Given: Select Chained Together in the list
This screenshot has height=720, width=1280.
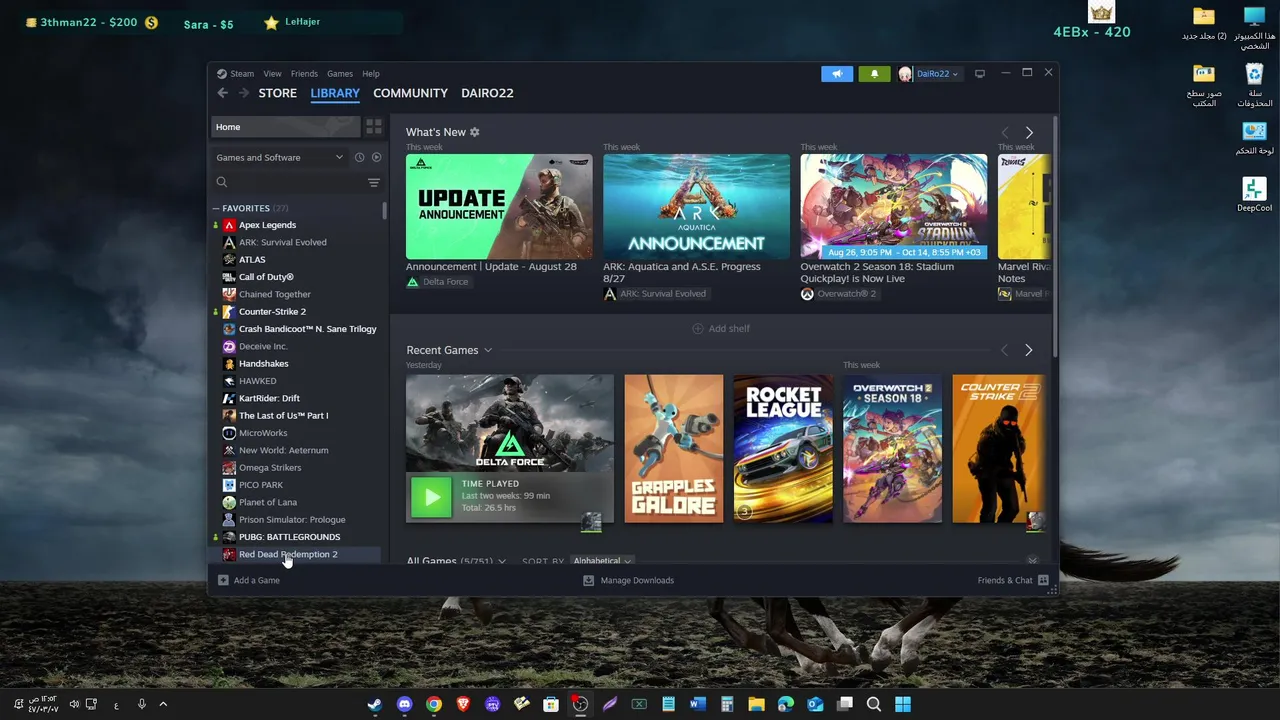Looking at the screenshot, I should point(275,294).
